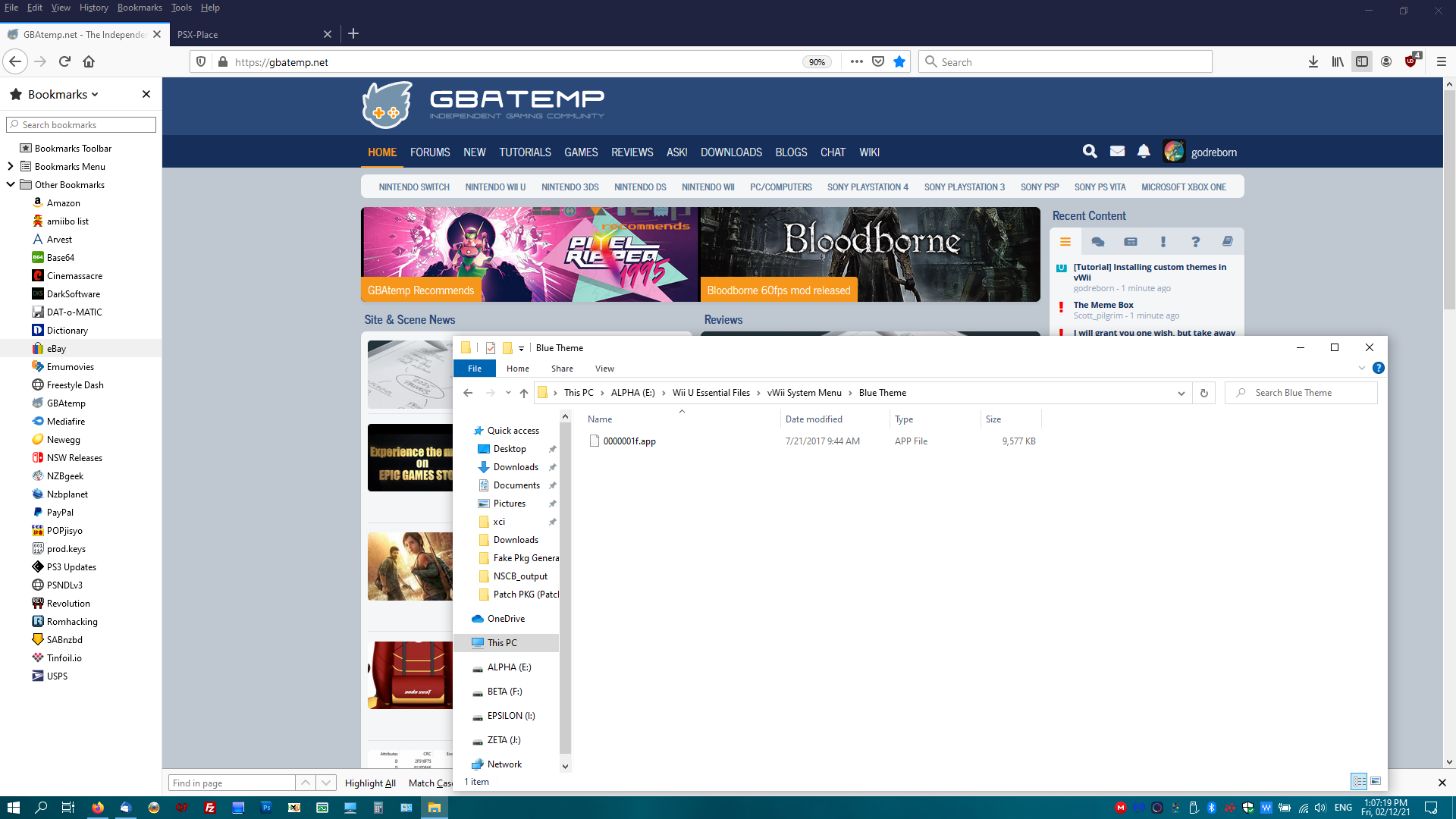Toggle Highlight All in find bar
Screen dimensions: 1456x819
(370, 783)
